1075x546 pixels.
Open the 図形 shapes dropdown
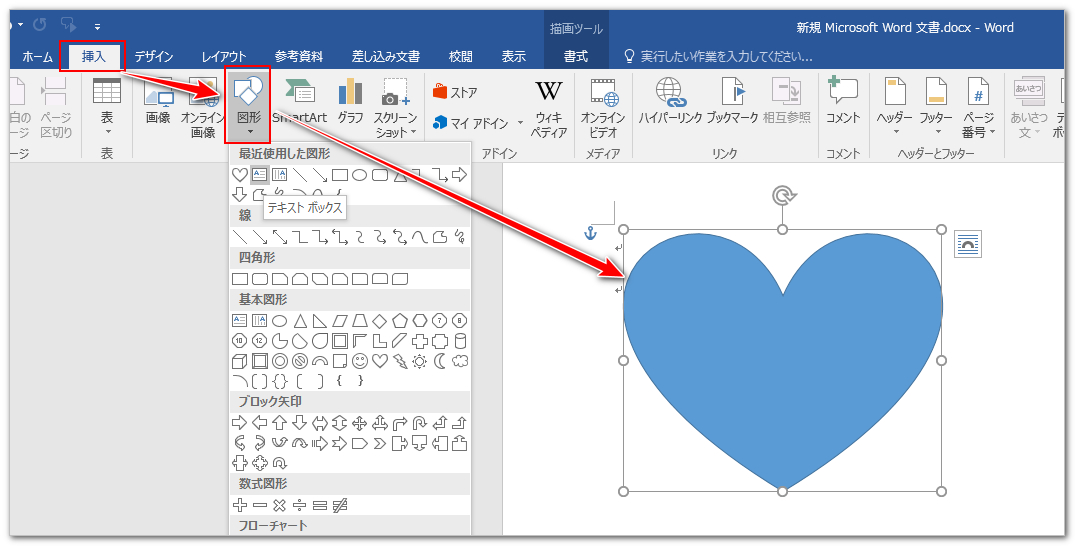(x=248, y=105)
